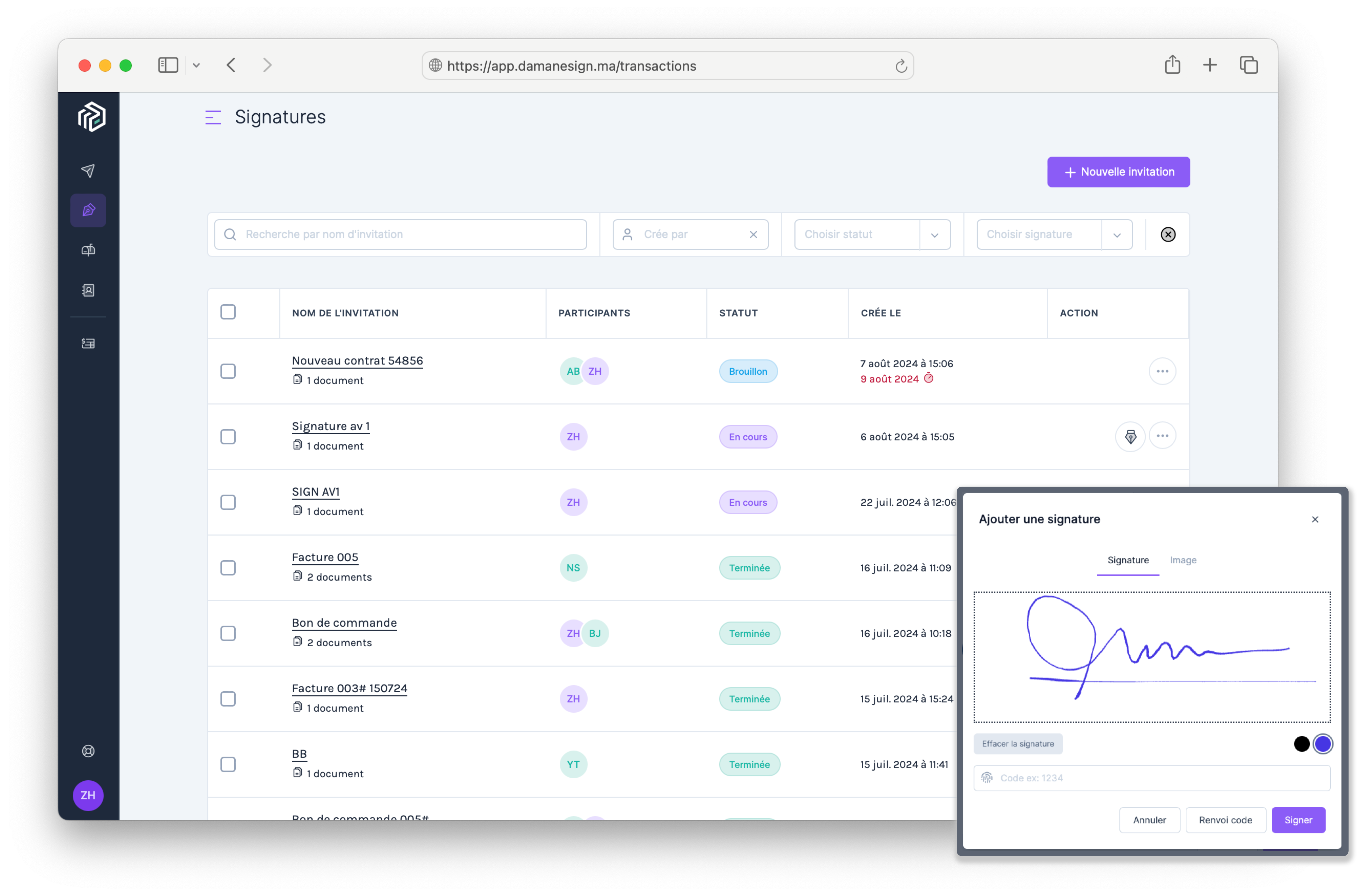Viewport: 1361px width, 896px height.
Task: Expand the Choisir statut dropdown
Action: pyautogui.click(x=934, y=235)
